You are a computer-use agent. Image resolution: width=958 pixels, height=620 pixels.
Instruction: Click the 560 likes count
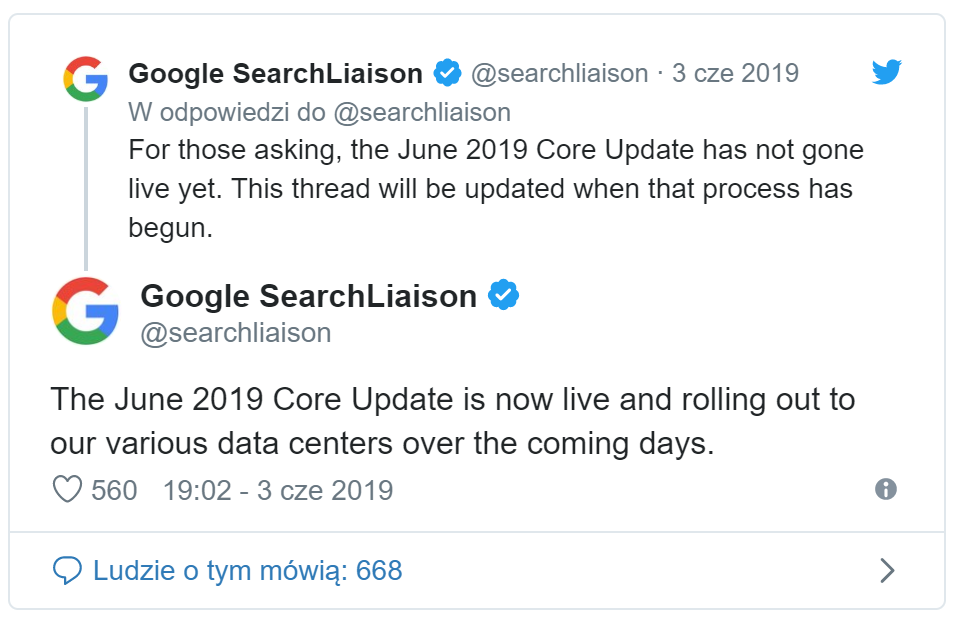114,490
